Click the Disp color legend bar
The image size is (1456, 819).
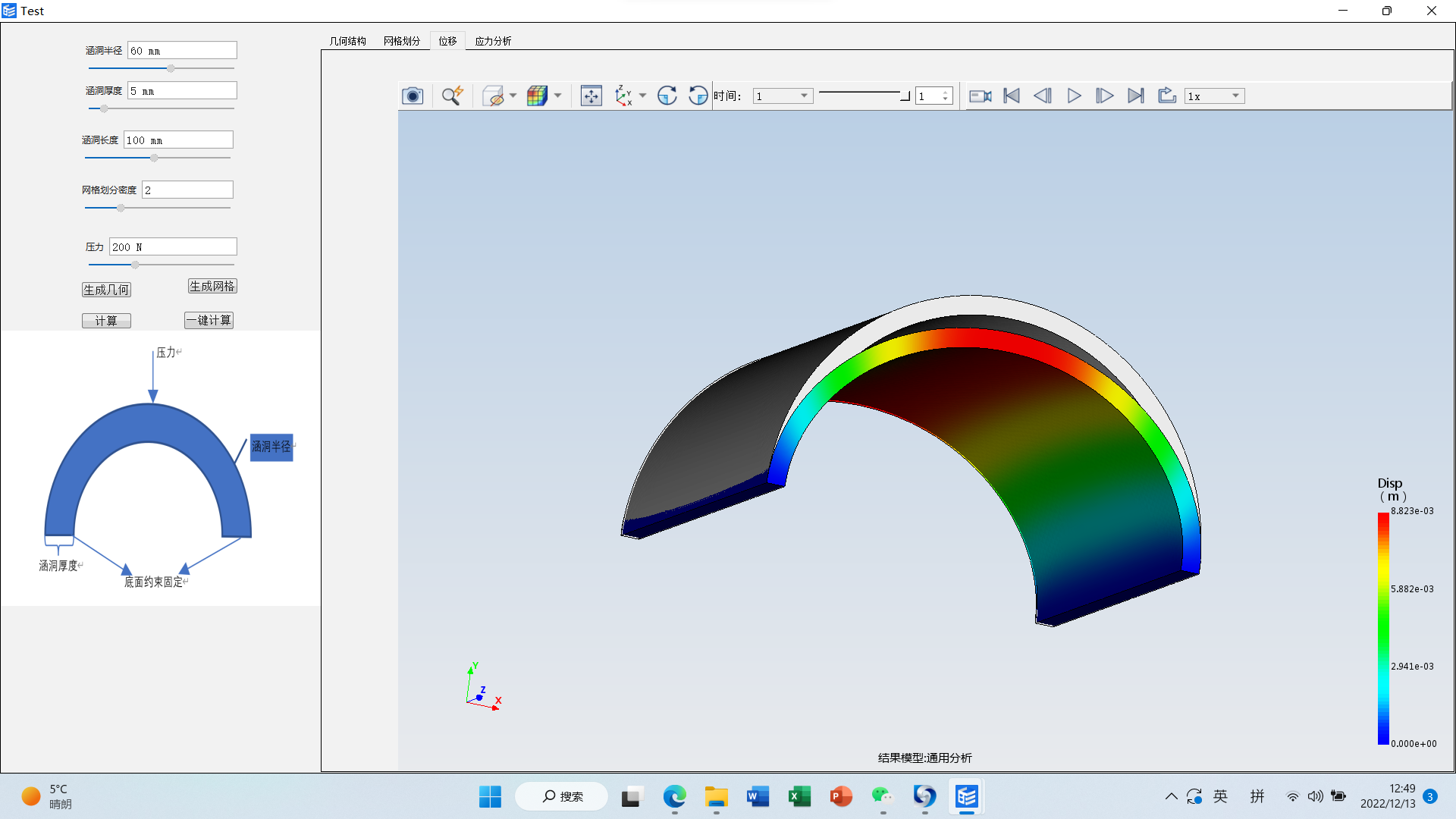(1383, 629)
